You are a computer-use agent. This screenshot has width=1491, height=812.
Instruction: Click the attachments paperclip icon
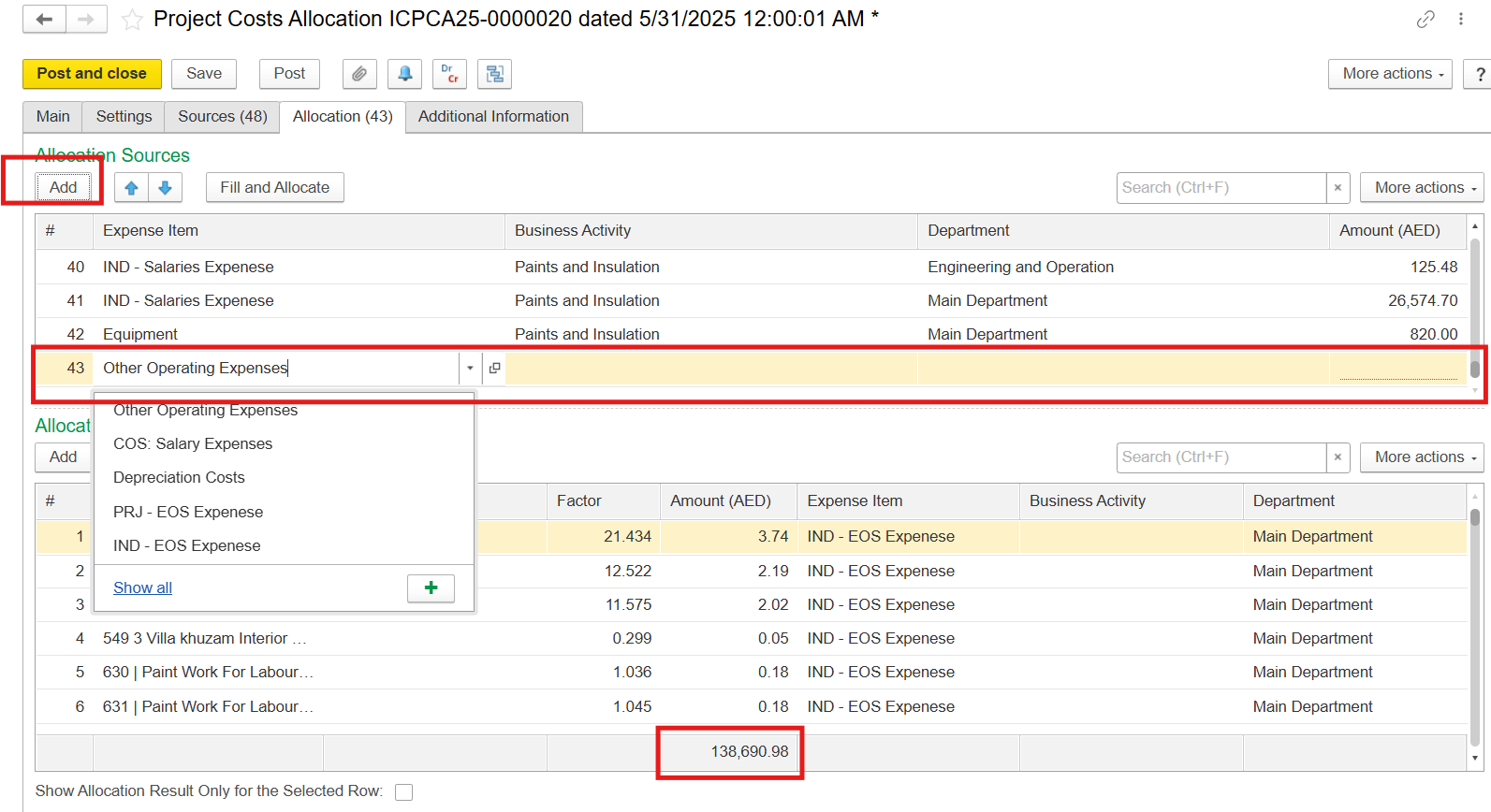(x=359, y=74)
